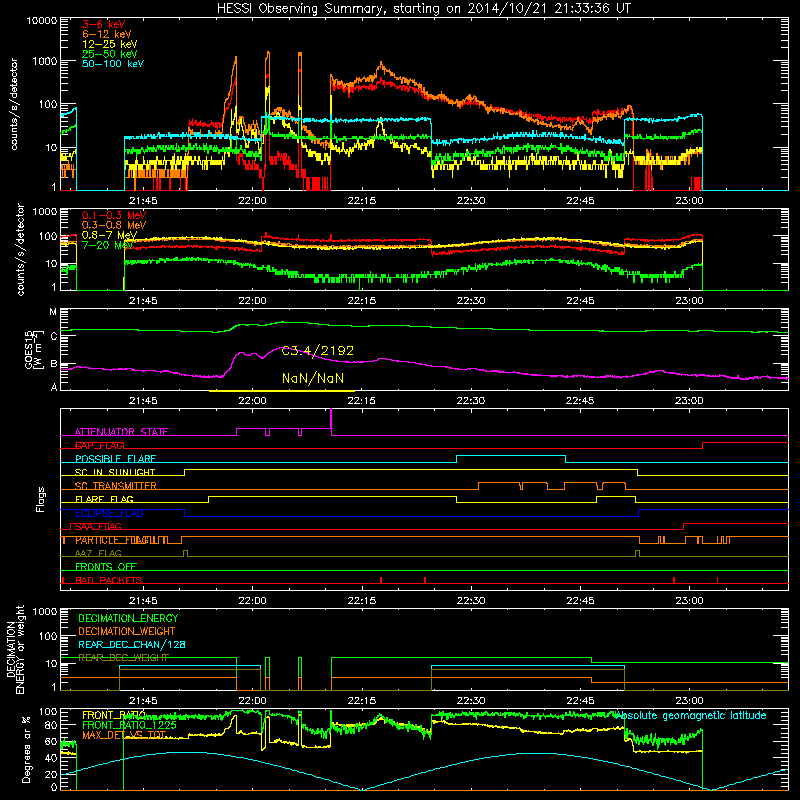Click the 12-25 keV legend label
800x800 pixels.
[x=109, y=44]
